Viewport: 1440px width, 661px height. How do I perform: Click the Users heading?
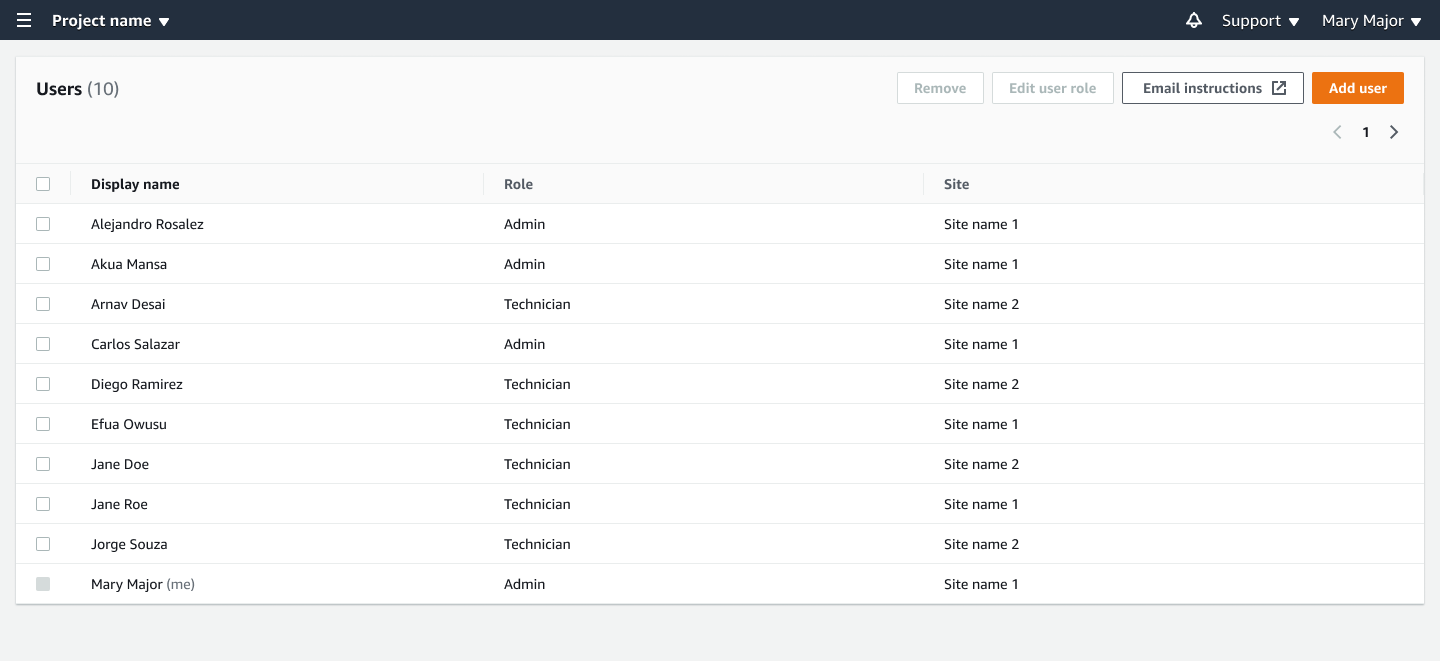pos(62,88)
